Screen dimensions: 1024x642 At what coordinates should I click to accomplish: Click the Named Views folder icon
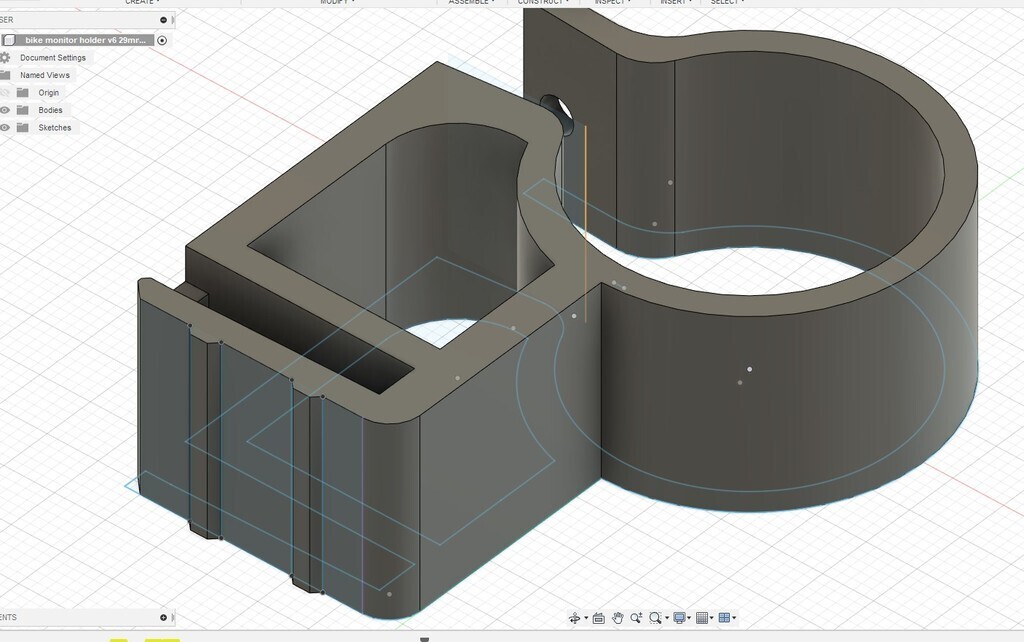click(x=5, y=75)
